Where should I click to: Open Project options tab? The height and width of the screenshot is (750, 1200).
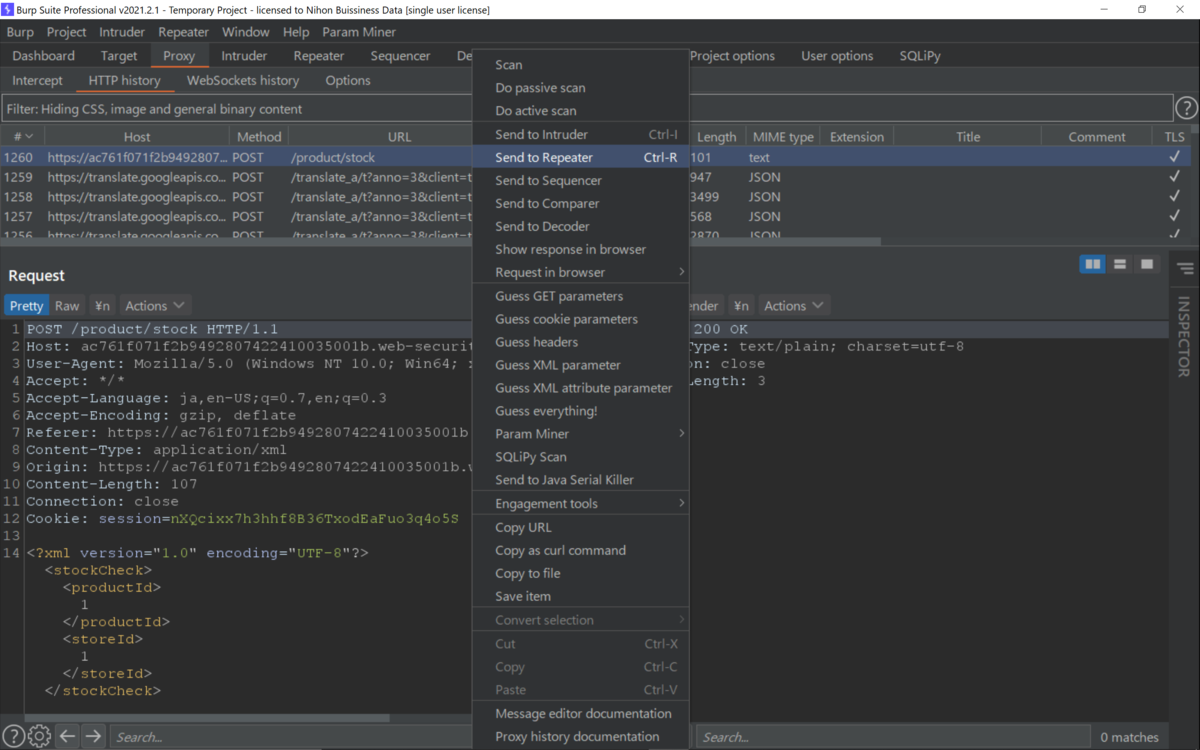732,56
